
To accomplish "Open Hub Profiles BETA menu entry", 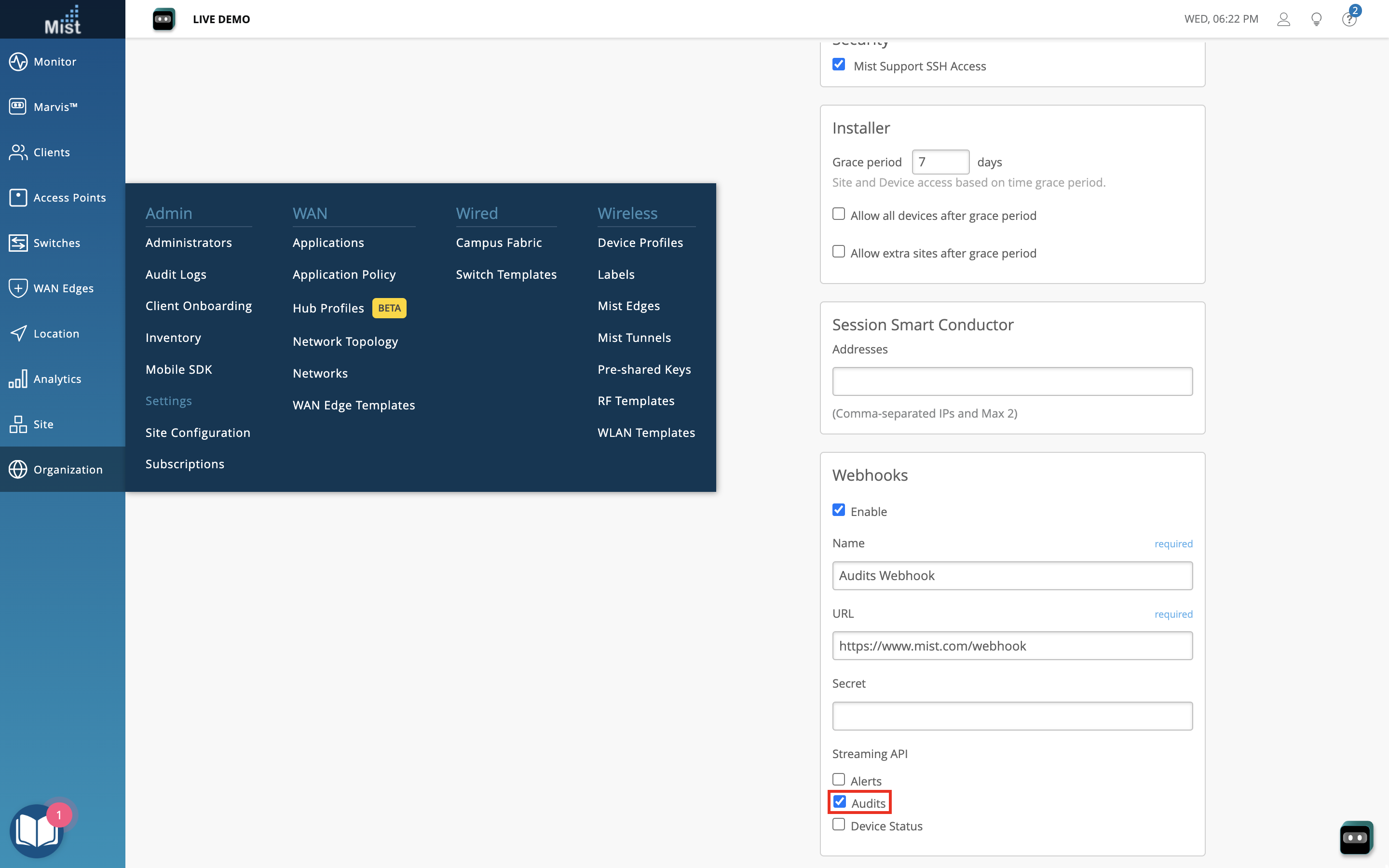I will 328,308.
